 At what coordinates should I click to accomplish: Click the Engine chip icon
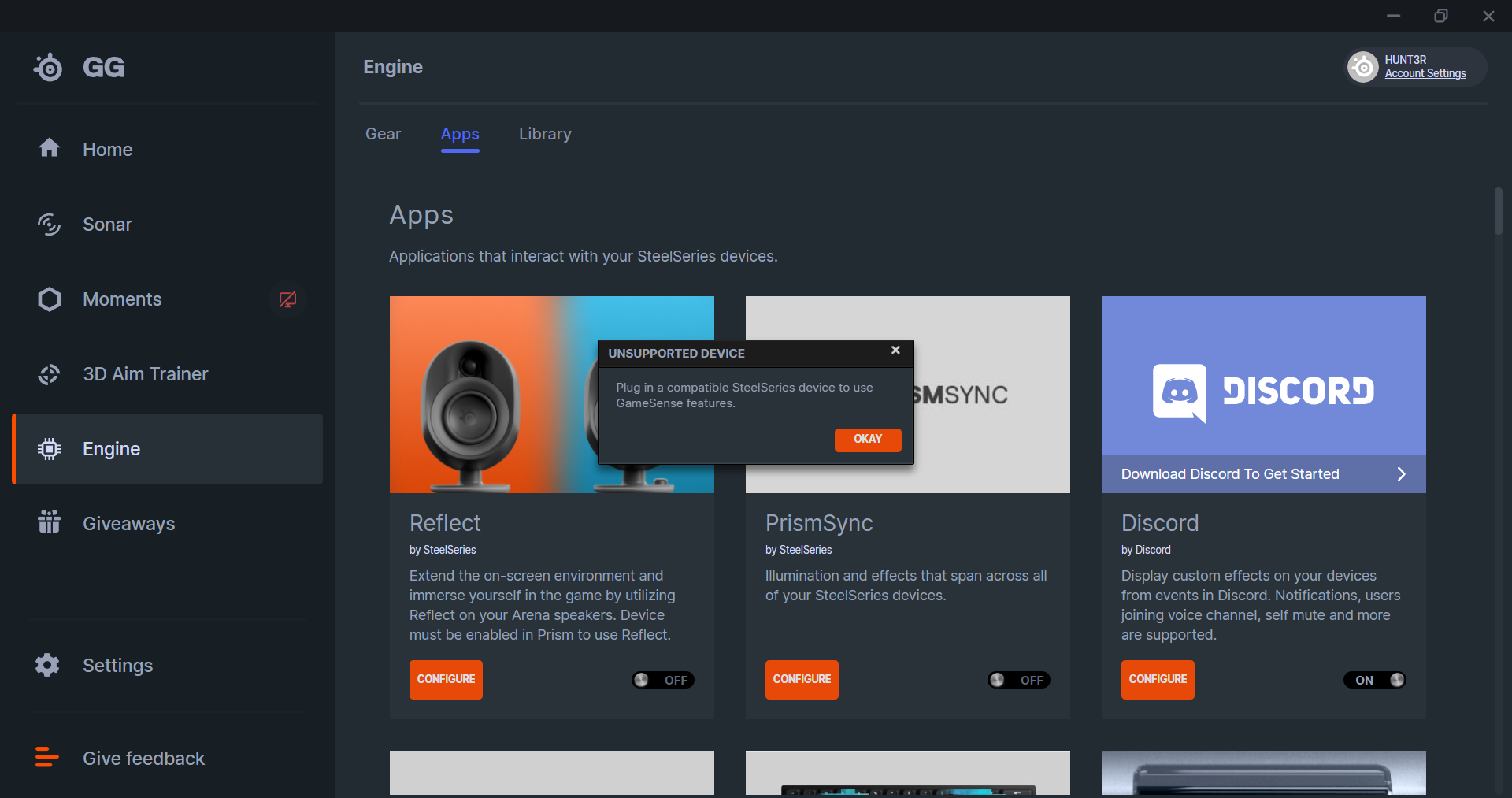(49, 449)
